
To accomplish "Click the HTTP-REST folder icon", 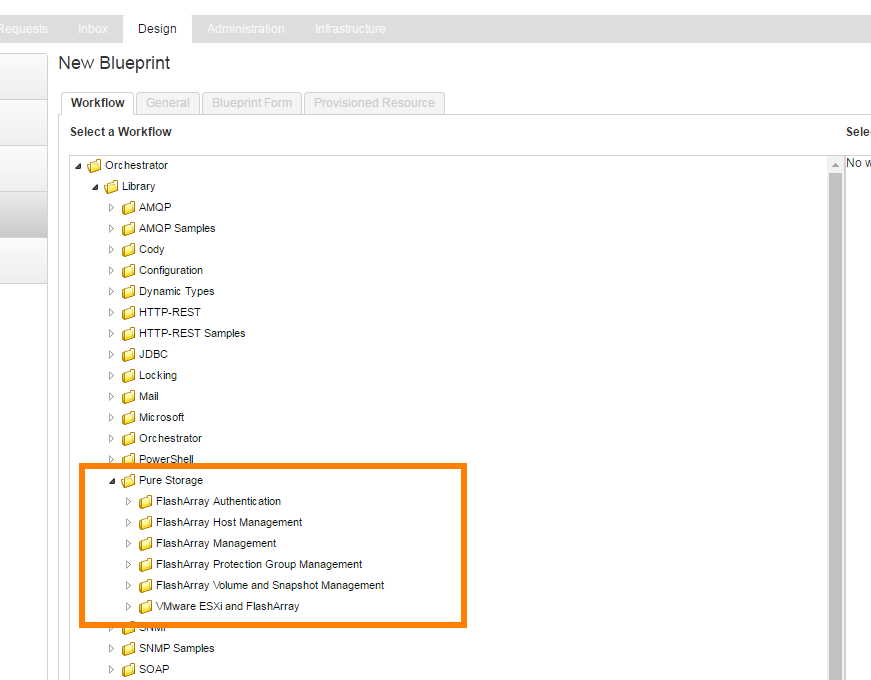I will 128,313.
